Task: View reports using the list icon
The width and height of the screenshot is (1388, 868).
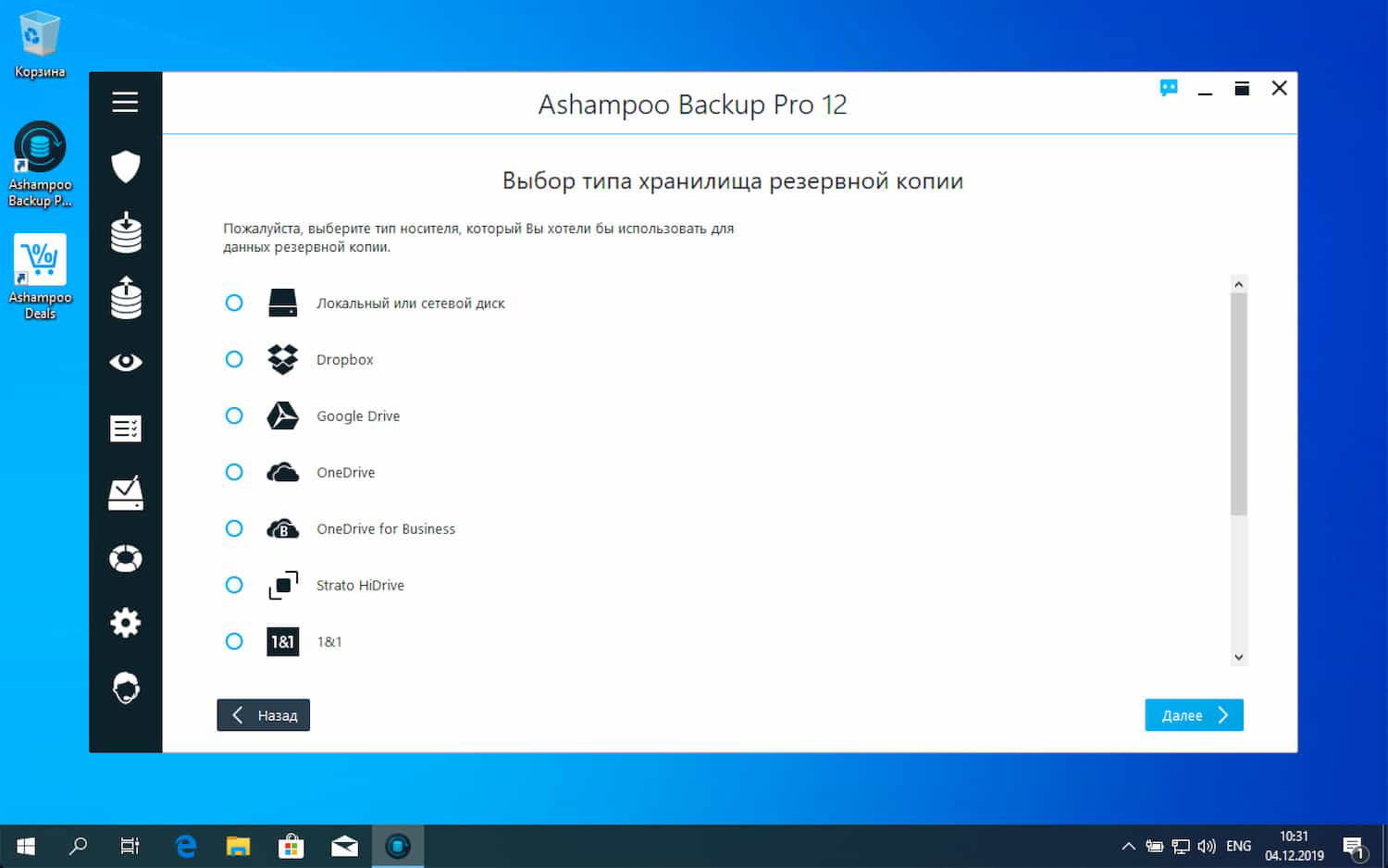Action: (125, 428)
